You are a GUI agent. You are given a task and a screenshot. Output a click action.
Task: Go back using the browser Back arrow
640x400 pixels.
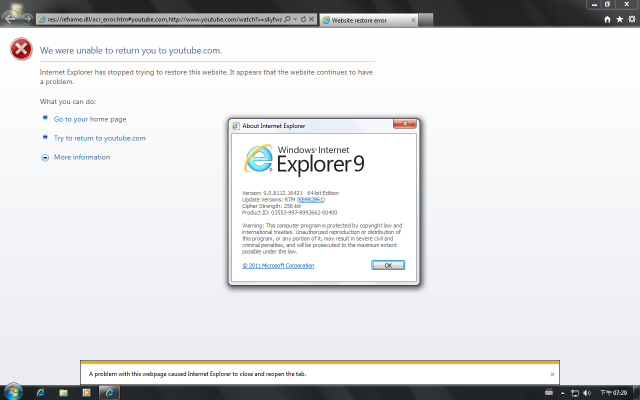(x=10, y=18)
